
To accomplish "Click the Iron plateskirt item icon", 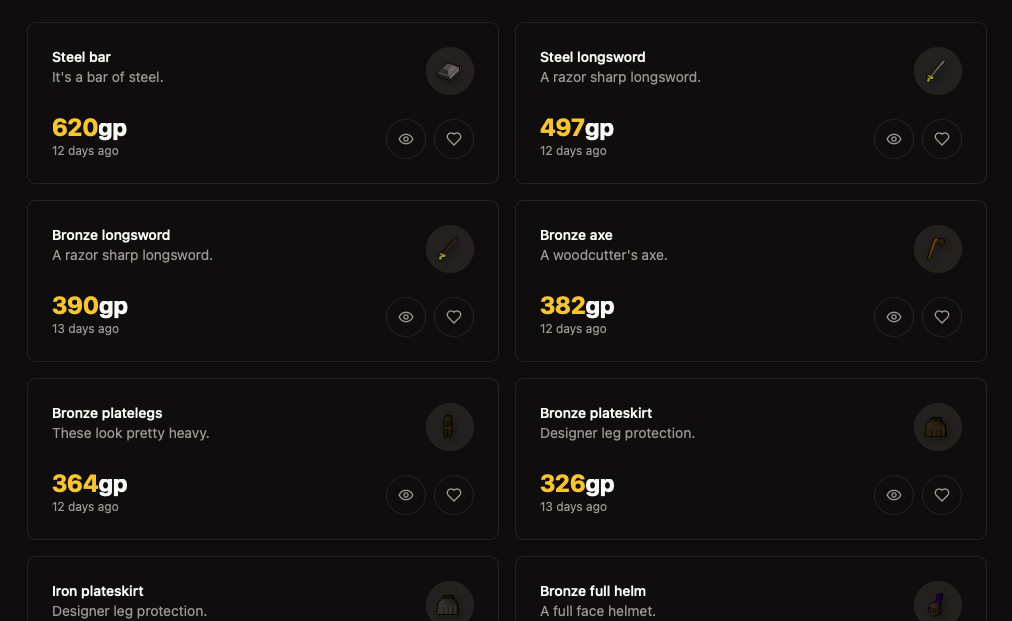I will pyautogui.click(x=449, y=601).
